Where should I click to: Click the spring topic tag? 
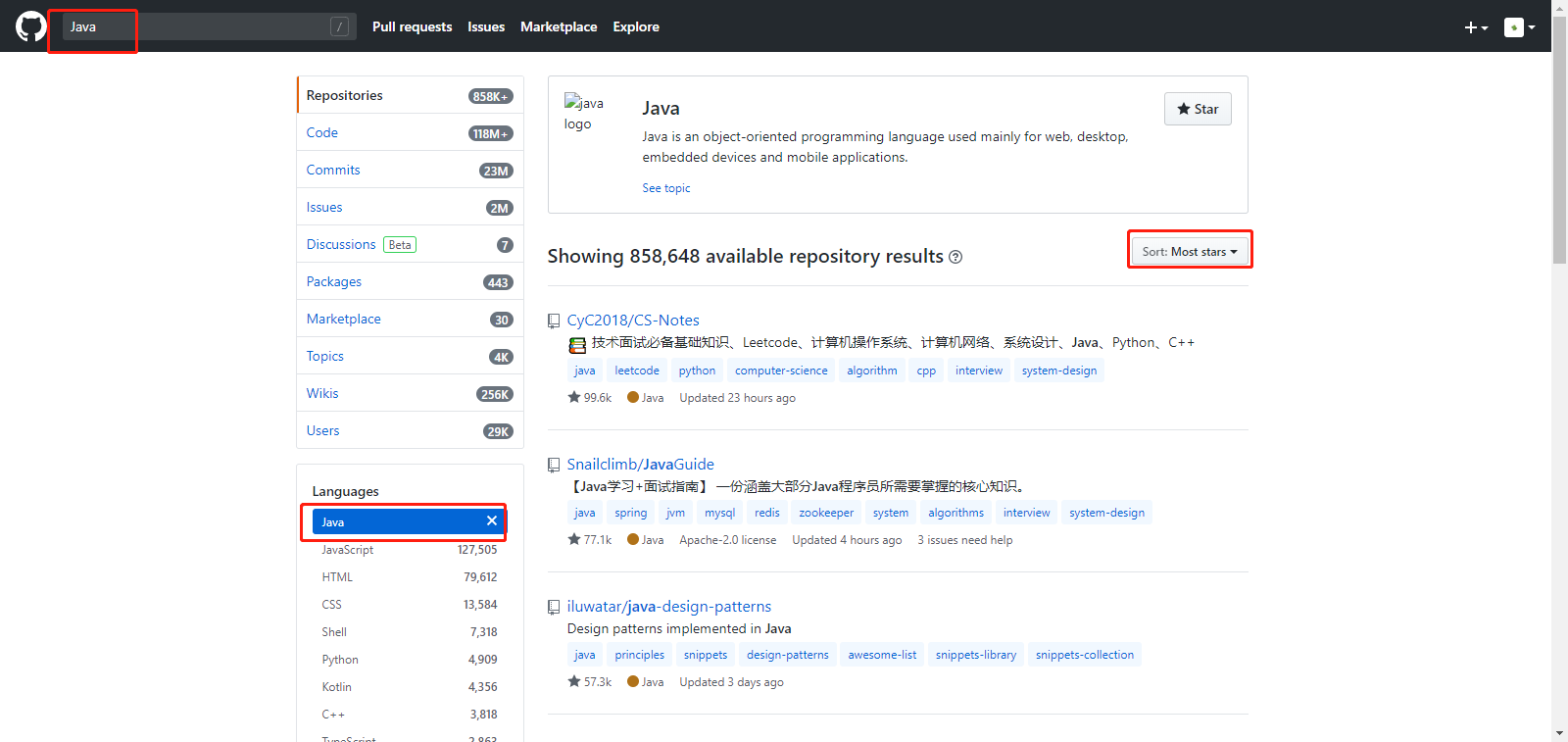[x=631, y=513]
